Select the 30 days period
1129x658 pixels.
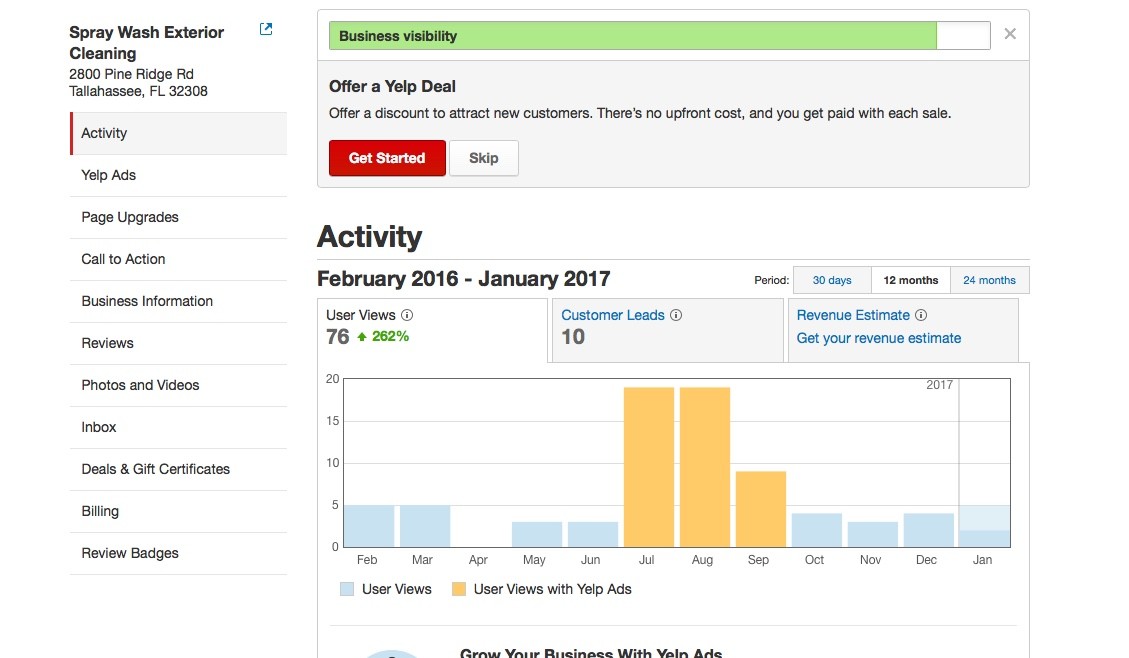(x=832, y=280)
